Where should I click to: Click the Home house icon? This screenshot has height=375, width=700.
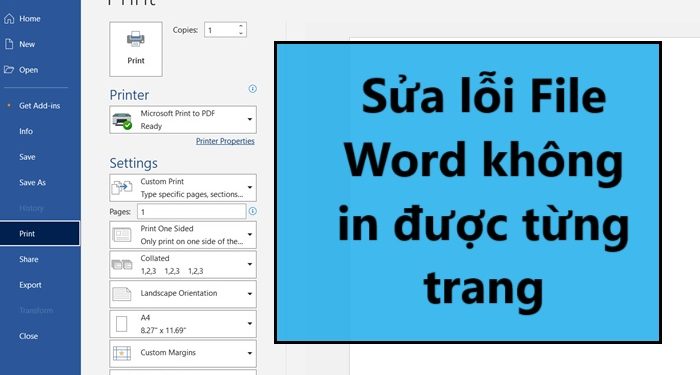9,18
